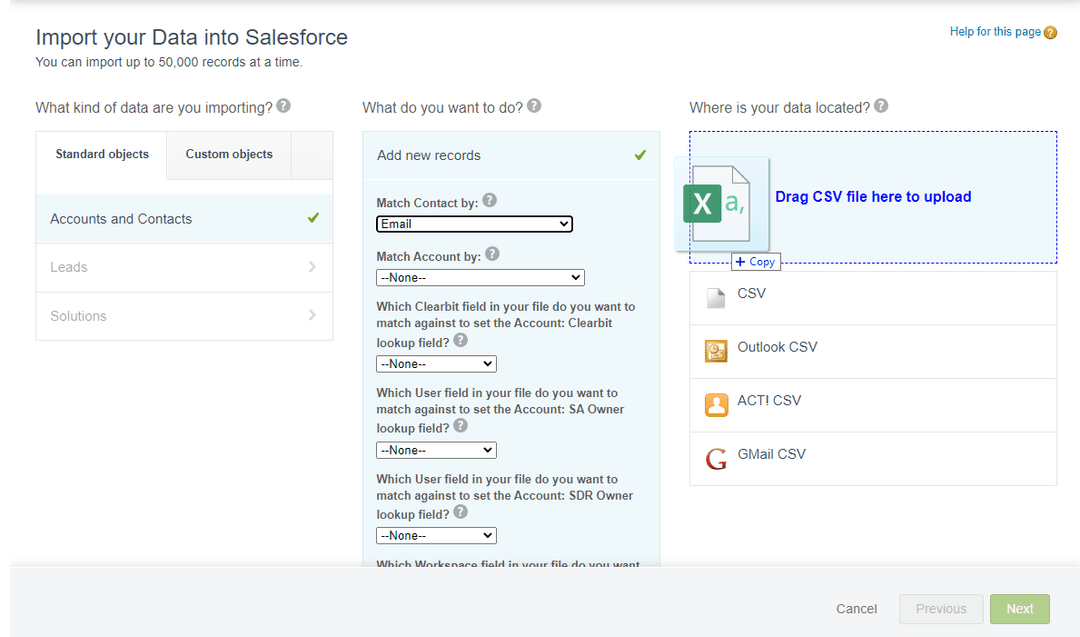Expand the Clearbit field matching dropdown
The image size is (1080, 637).
tap(436, 363)
